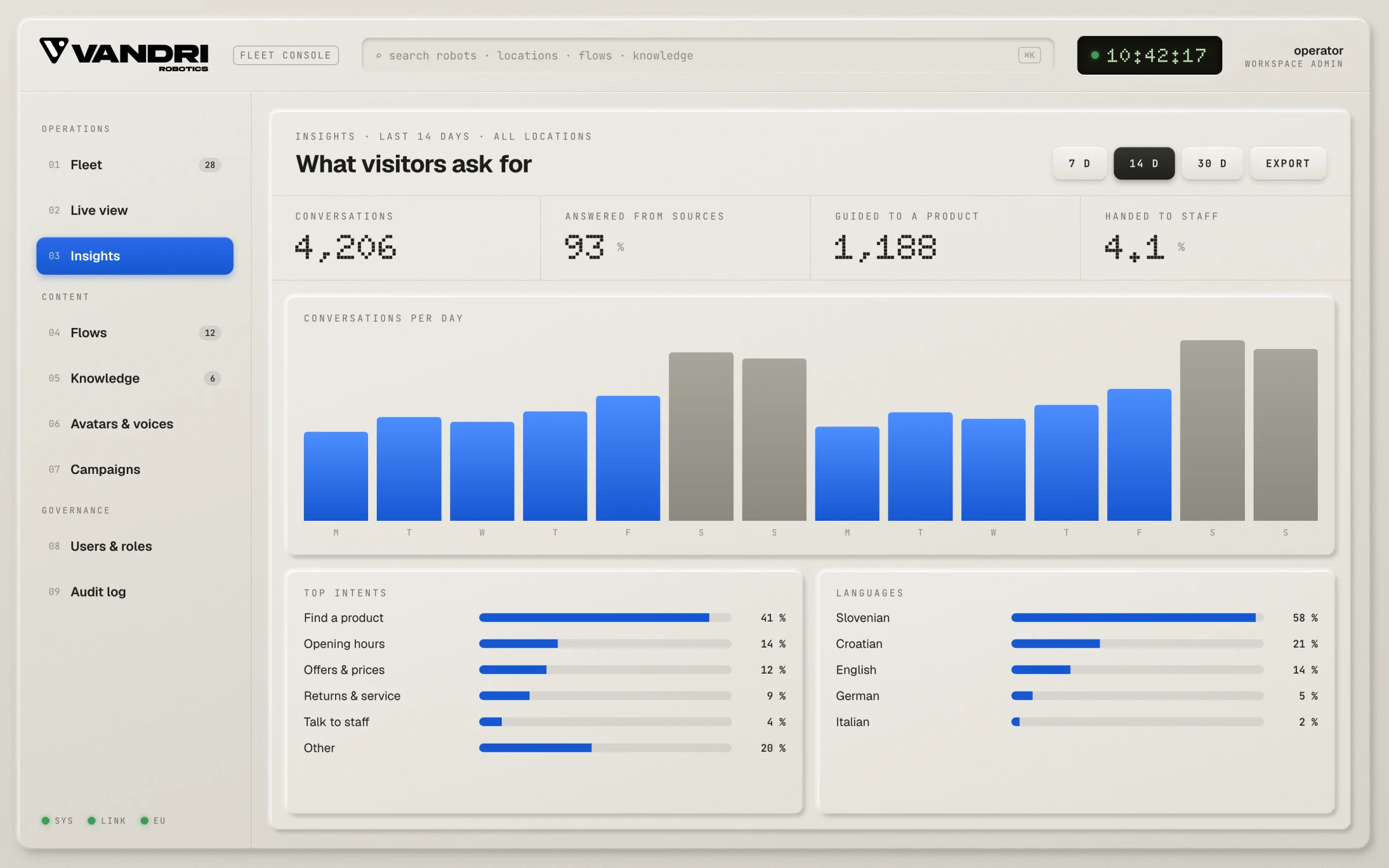Select the Insights sidebar item
The image size is (1389, 868).
click(x=135, y=256)
